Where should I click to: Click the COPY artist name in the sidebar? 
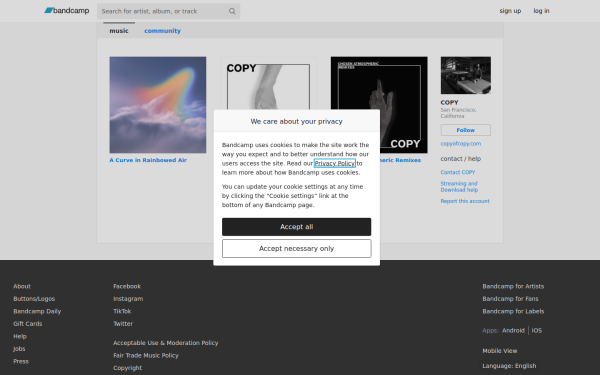pyautogui.click(x=449, y=103)
